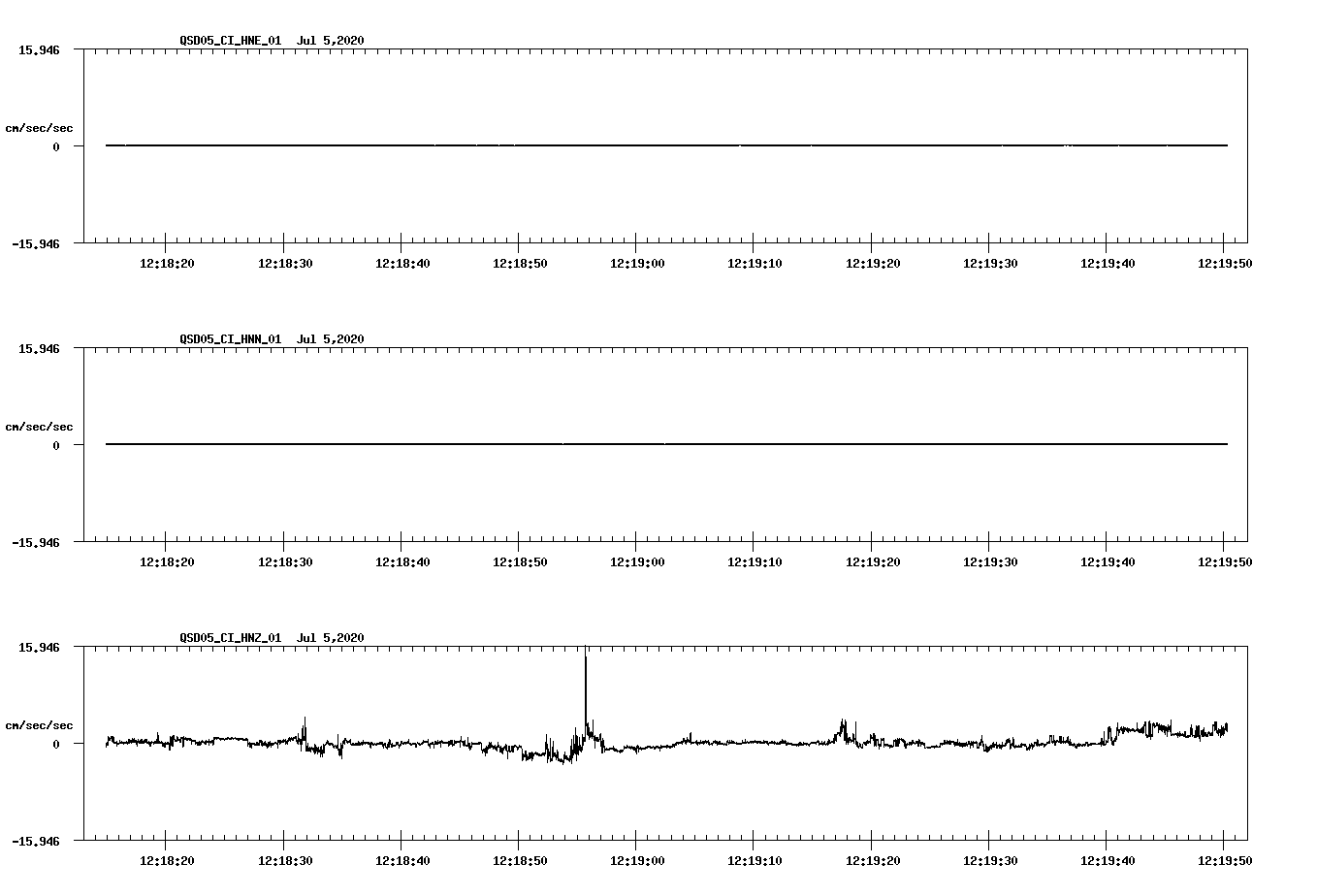
Task: Click 12:18:20 time label under HNN plot
Action: 166,561
